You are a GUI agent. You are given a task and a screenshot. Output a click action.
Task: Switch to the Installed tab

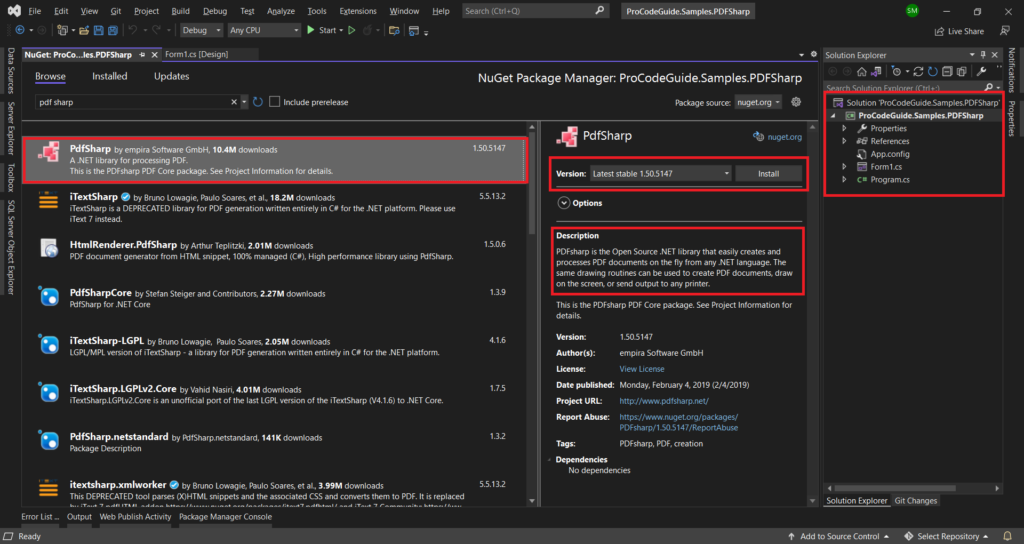pos(110,76)
